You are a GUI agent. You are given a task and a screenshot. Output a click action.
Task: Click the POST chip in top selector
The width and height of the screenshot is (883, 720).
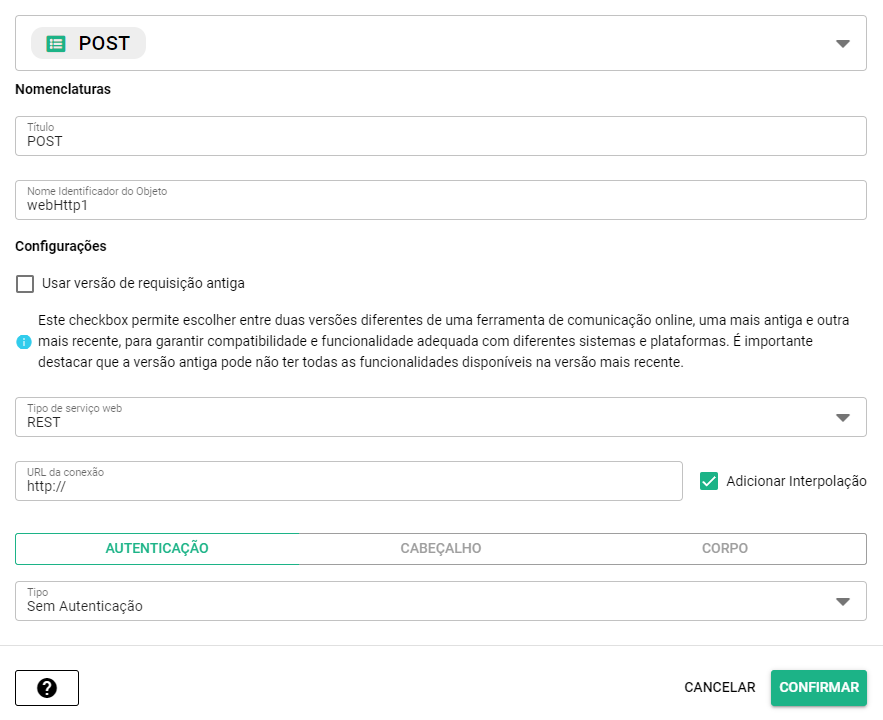[89, 43]
